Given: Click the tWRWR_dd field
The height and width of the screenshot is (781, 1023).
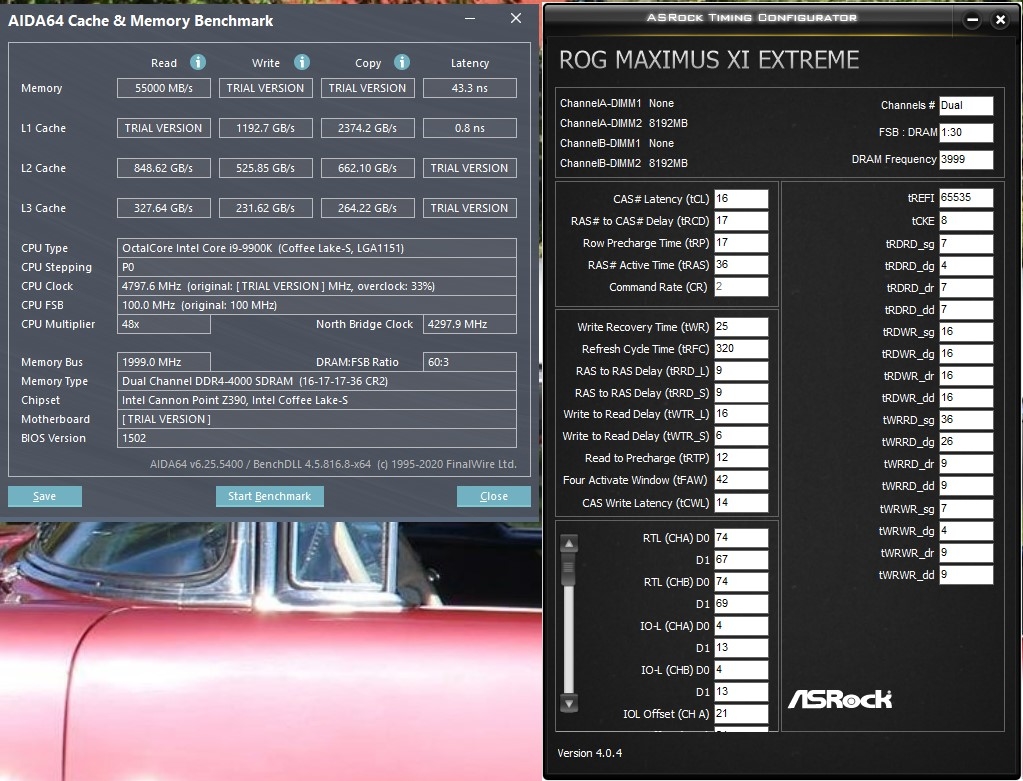Looking at the screenshot, I should pos(966,575).
